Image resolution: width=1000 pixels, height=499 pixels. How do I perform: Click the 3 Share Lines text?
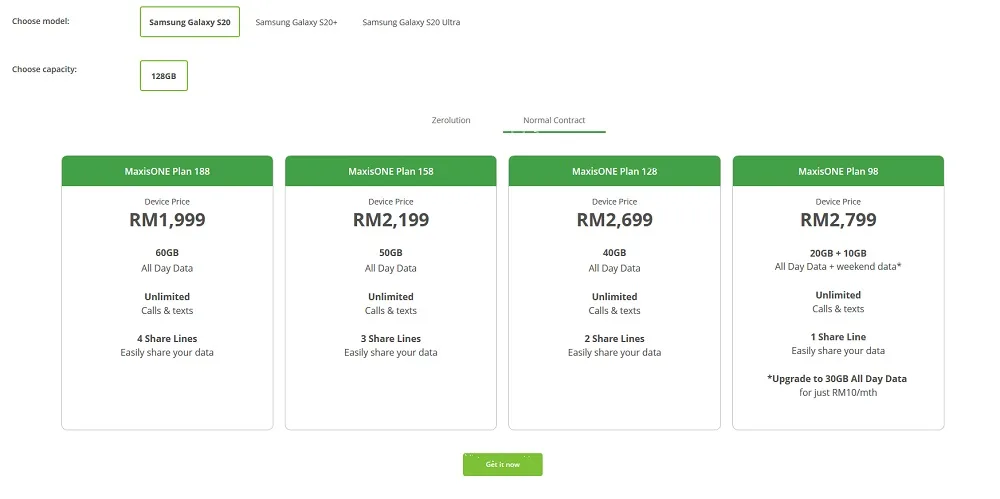[391, 339]
